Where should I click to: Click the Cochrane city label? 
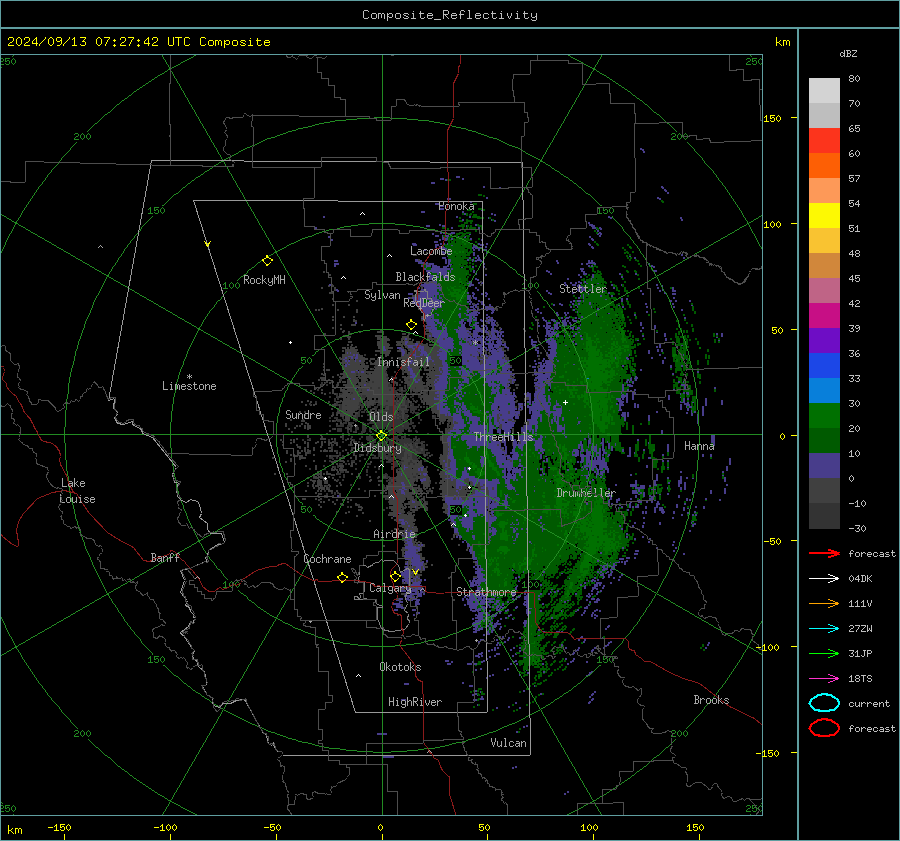pos(327,559)
